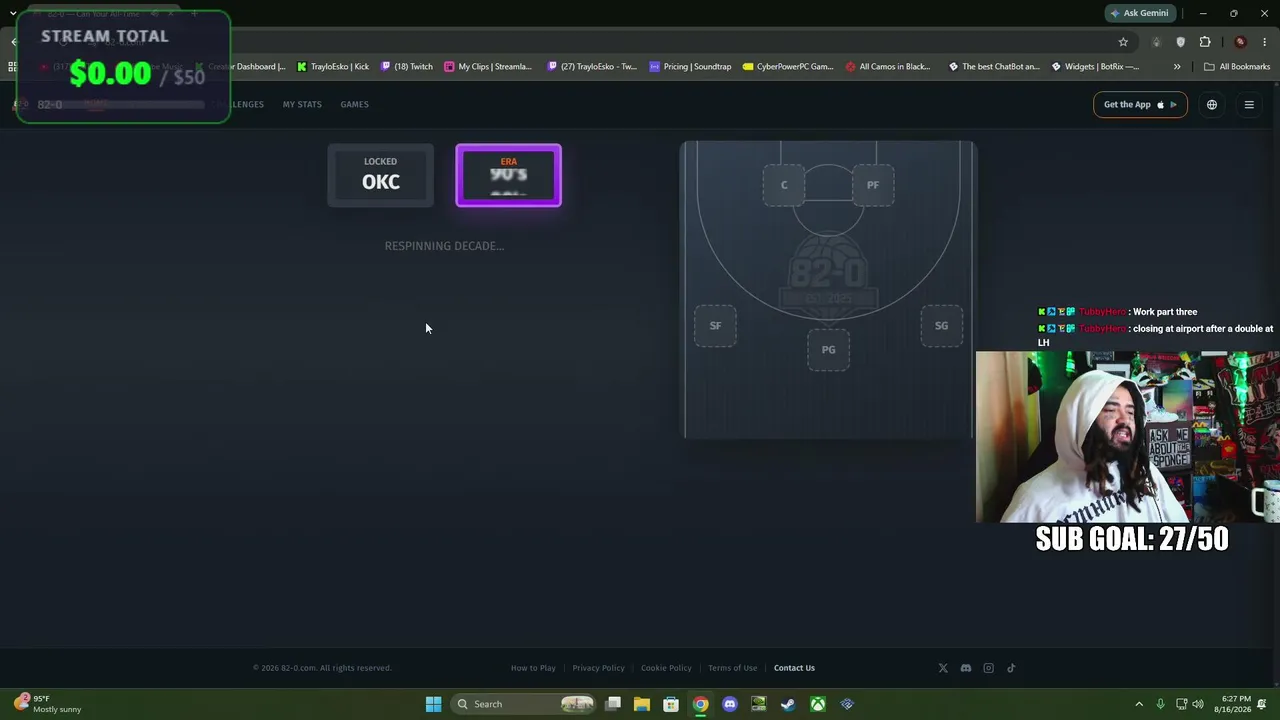Open the Chrome extensions puzzle icon
This screenshot has width=1280, height=720.
click(1205, 42)
